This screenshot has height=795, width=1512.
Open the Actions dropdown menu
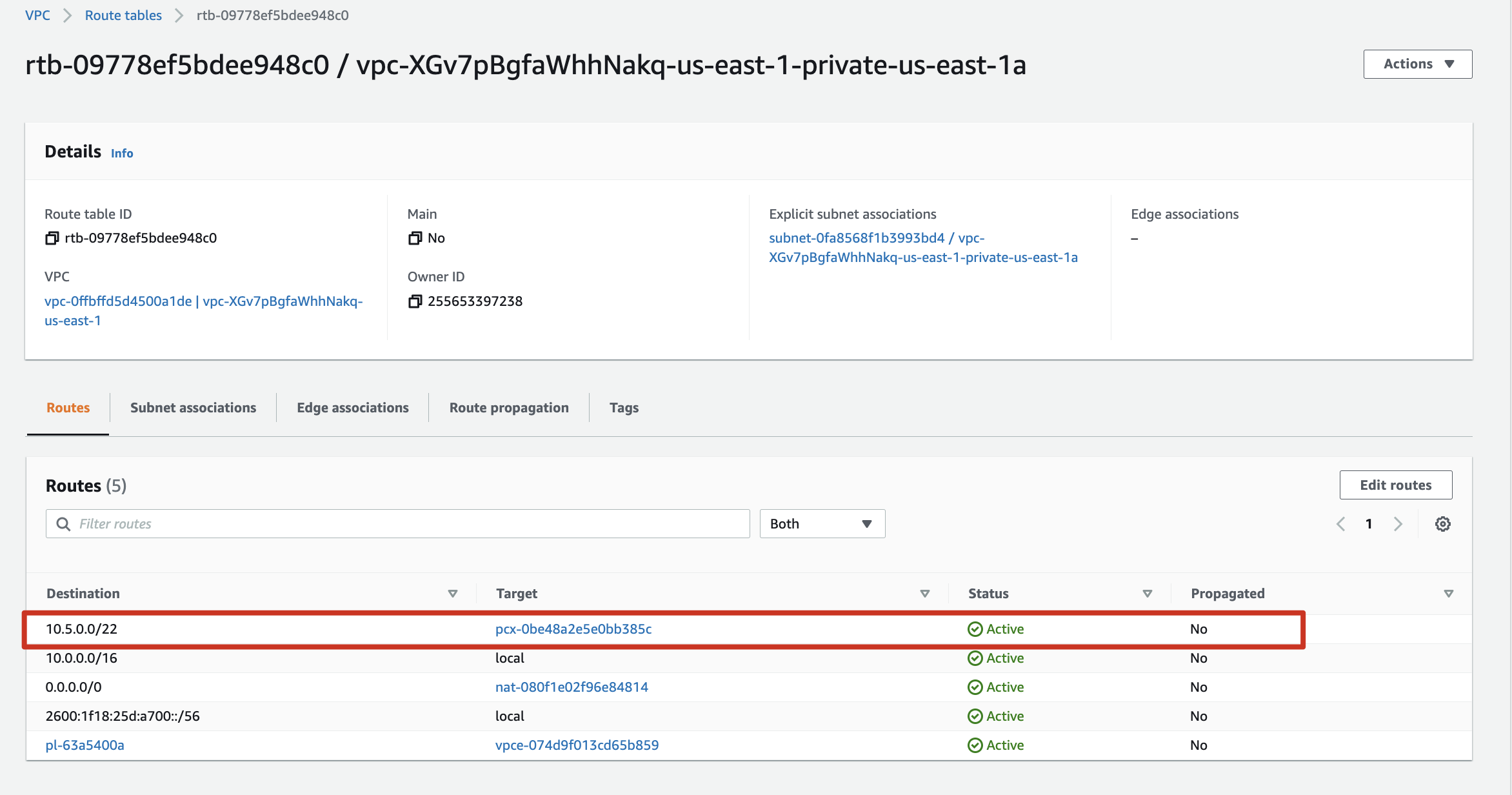coord(1418,64)
